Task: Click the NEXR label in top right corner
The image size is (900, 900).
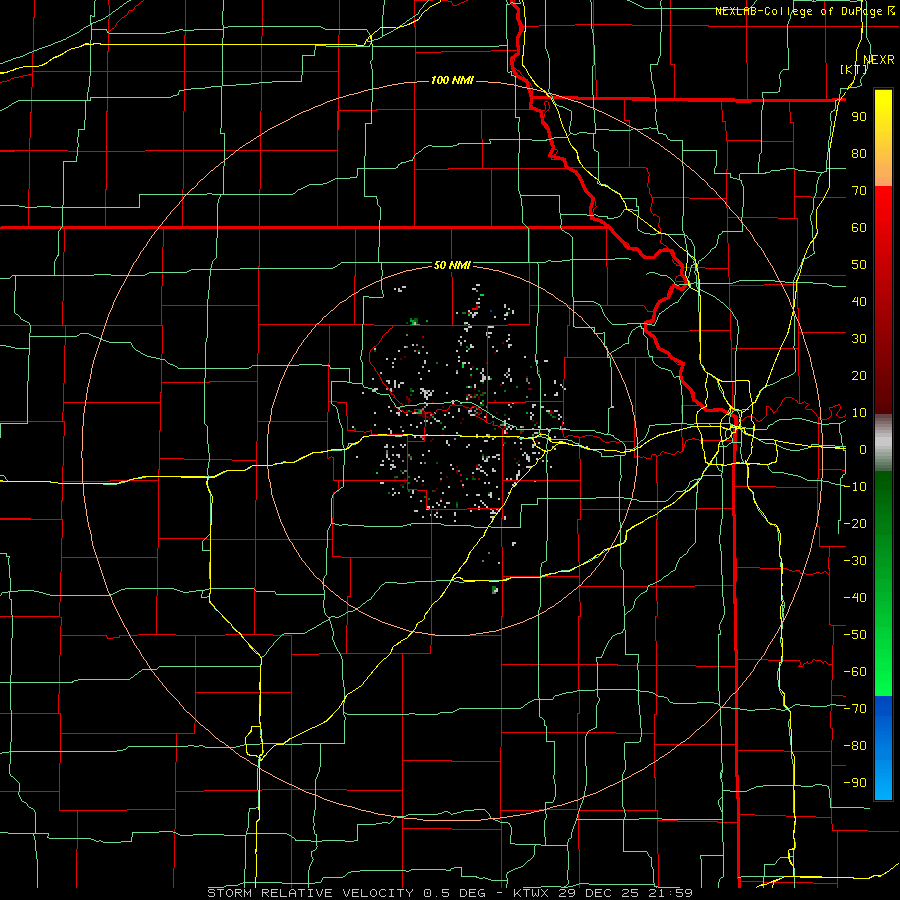Action: pos(879,60)
